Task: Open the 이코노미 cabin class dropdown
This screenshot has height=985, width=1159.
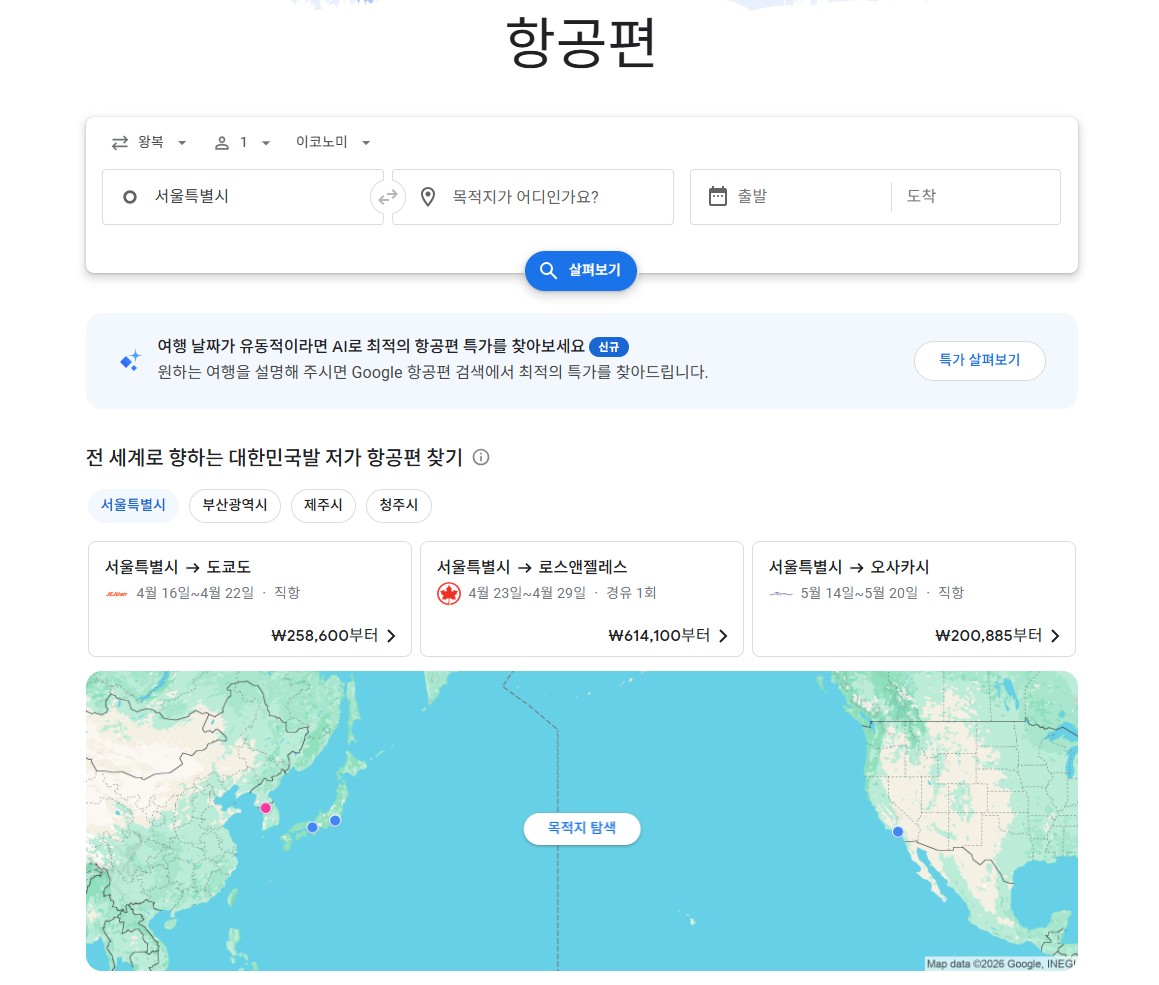Action: 331,142
